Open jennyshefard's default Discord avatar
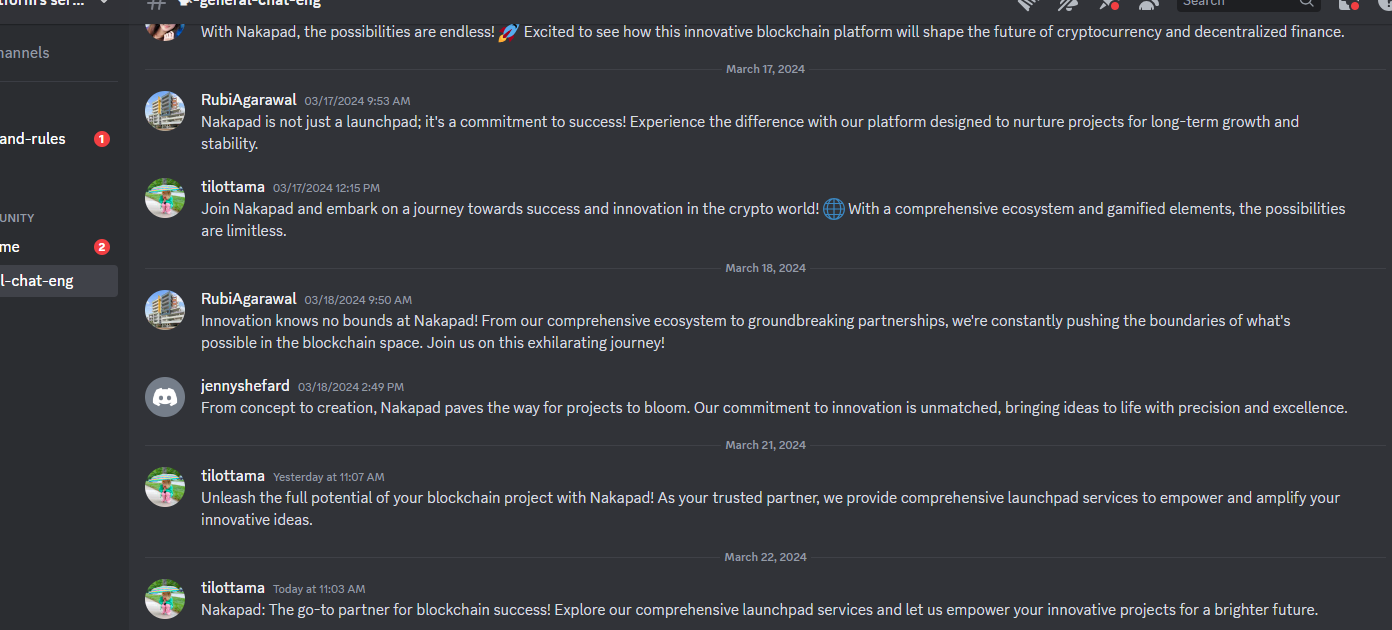Screen dimensions: 1392x630 [x=165, y=397]
